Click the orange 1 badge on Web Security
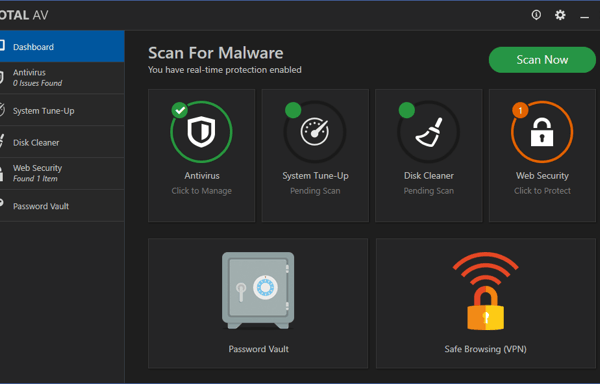The width and height of the screenshot is (600, 384). (520, 111)
